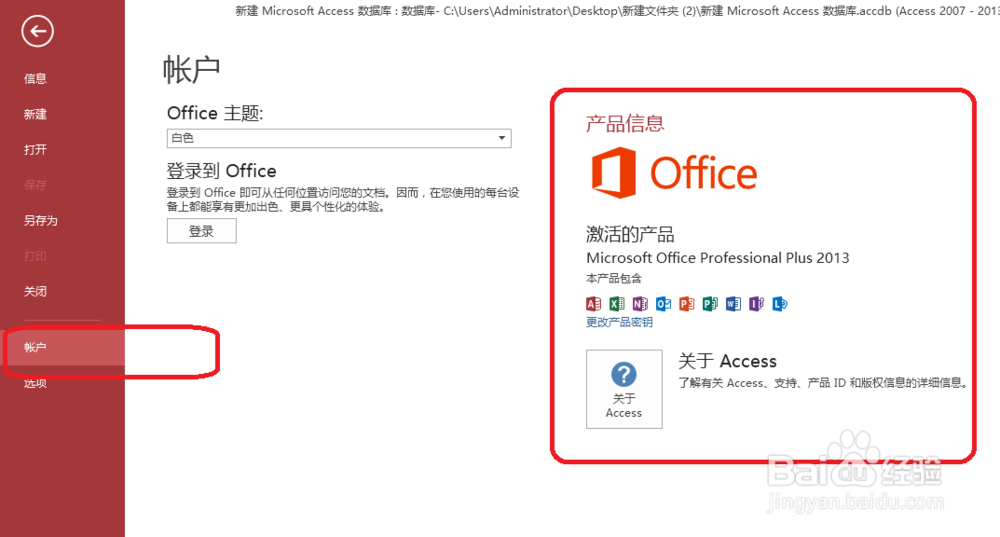1000x537 pixels.
Task: Open the Office 主题 dropdown
Action: (339, 138)
